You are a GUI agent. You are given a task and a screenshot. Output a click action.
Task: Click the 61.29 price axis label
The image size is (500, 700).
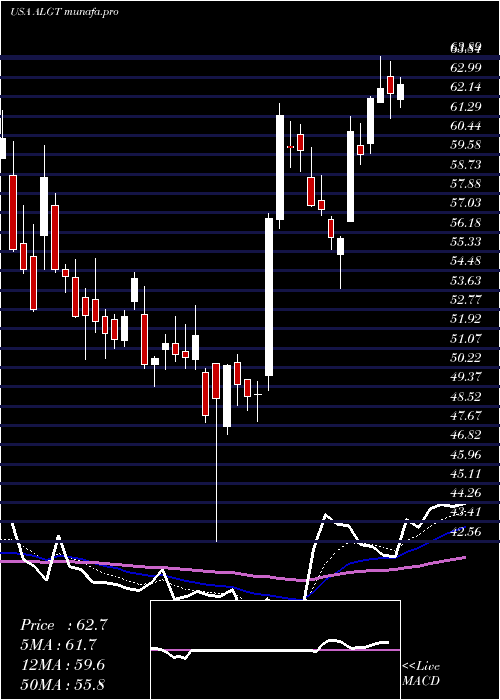(466, 107)
